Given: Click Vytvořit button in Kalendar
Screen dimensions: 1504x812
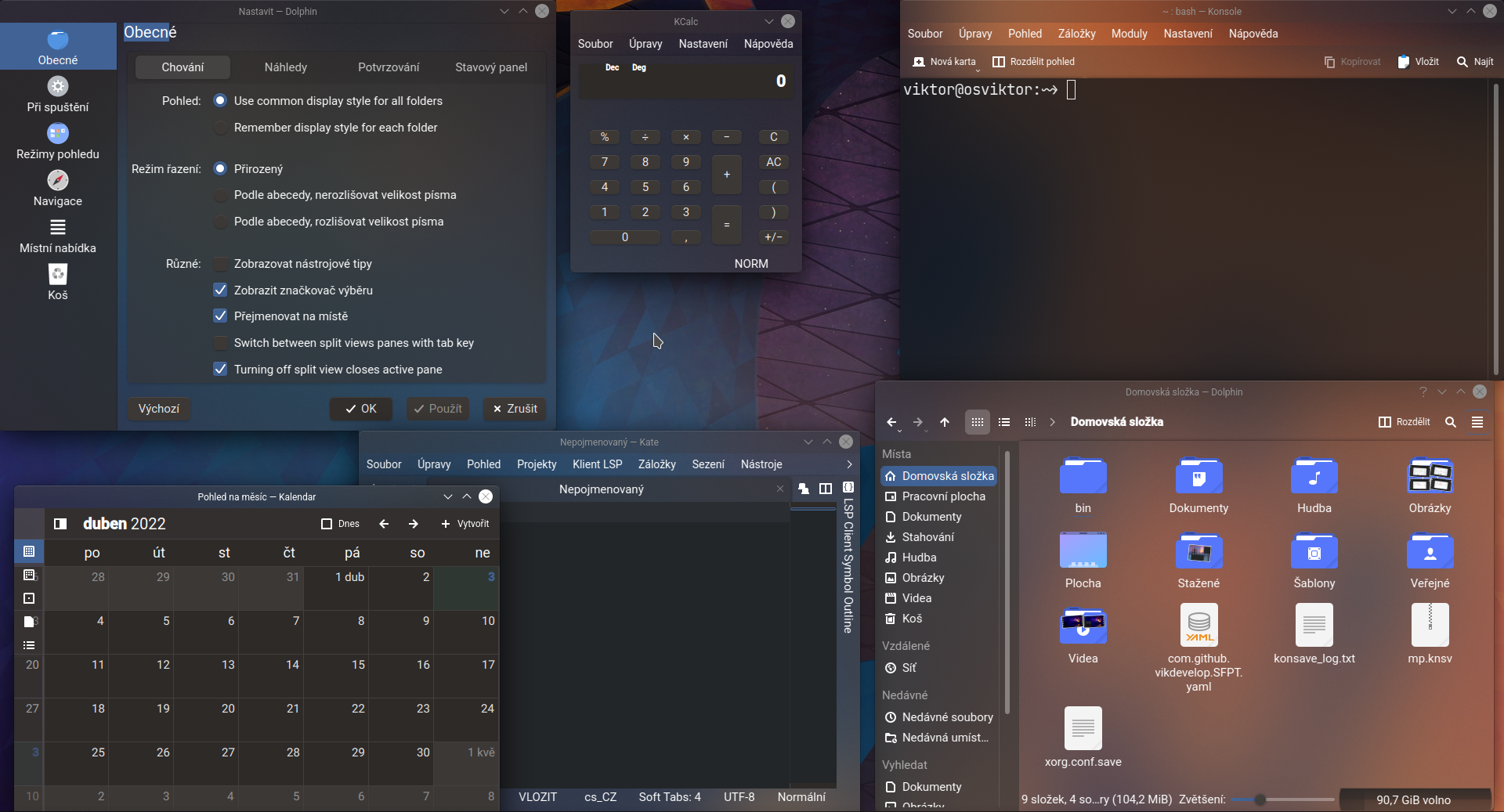Looking at the screenshot, I should [x=465, y=524].
